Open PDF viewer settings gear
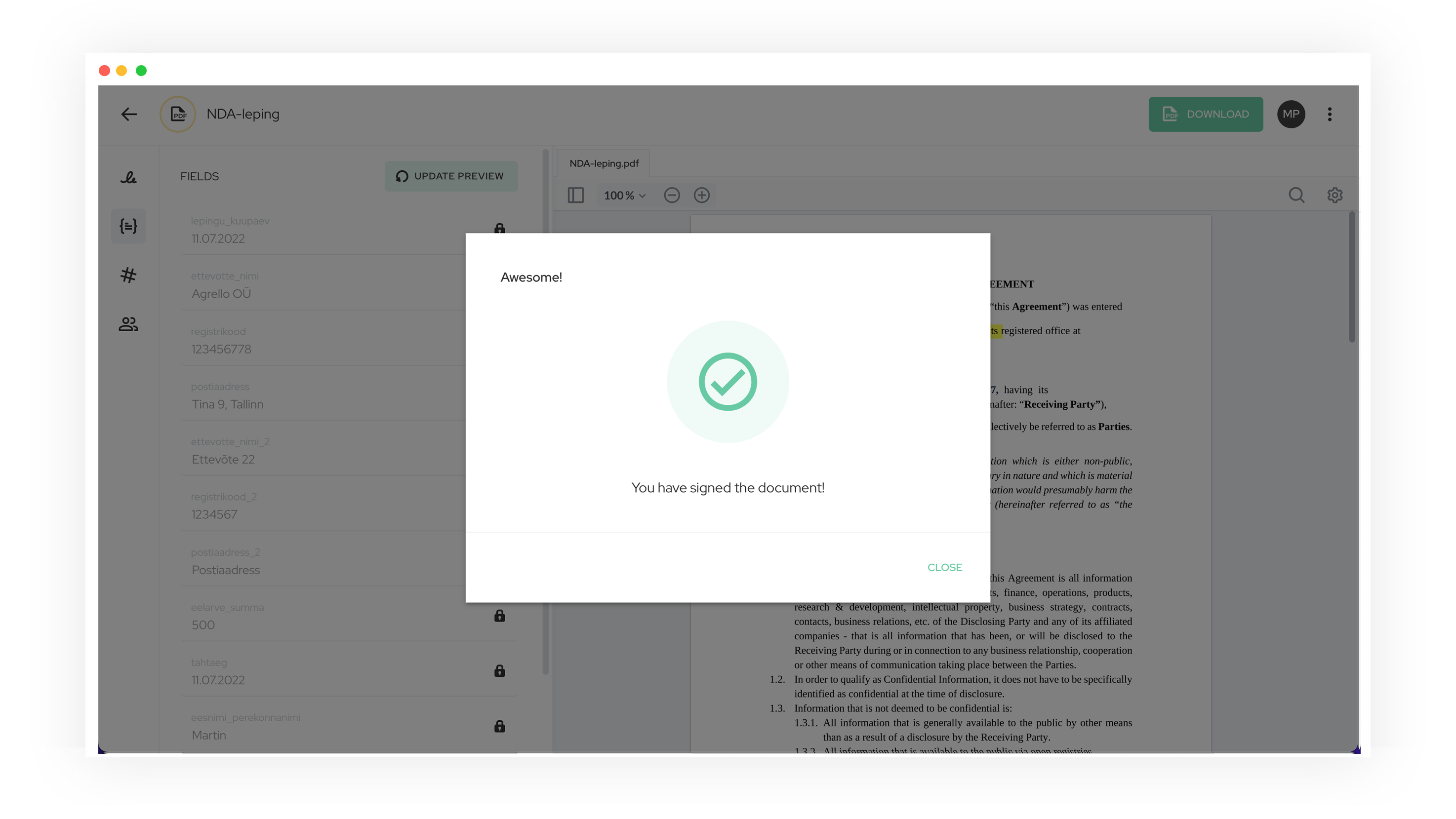The width and height of the screenshot is (1456, 819). point(1335,195)
